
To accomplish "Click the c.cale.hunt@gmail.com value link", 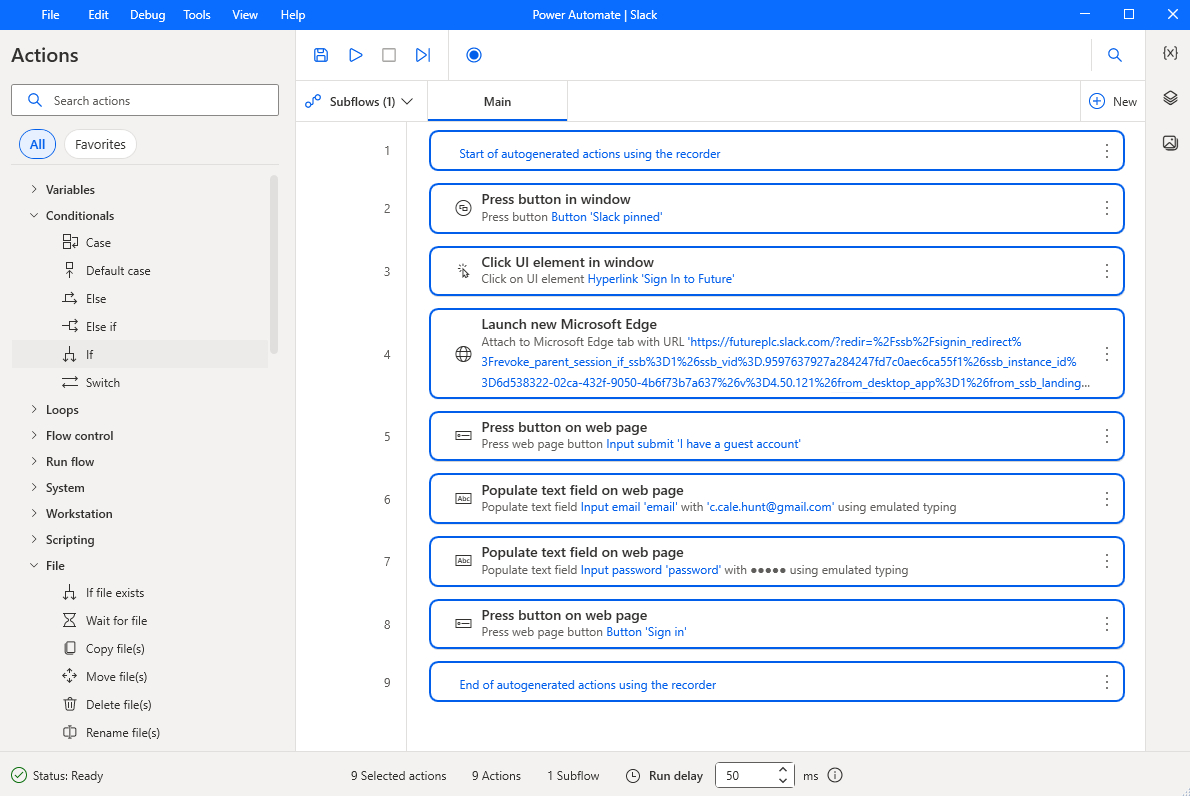I will click(x=770, y=507).
